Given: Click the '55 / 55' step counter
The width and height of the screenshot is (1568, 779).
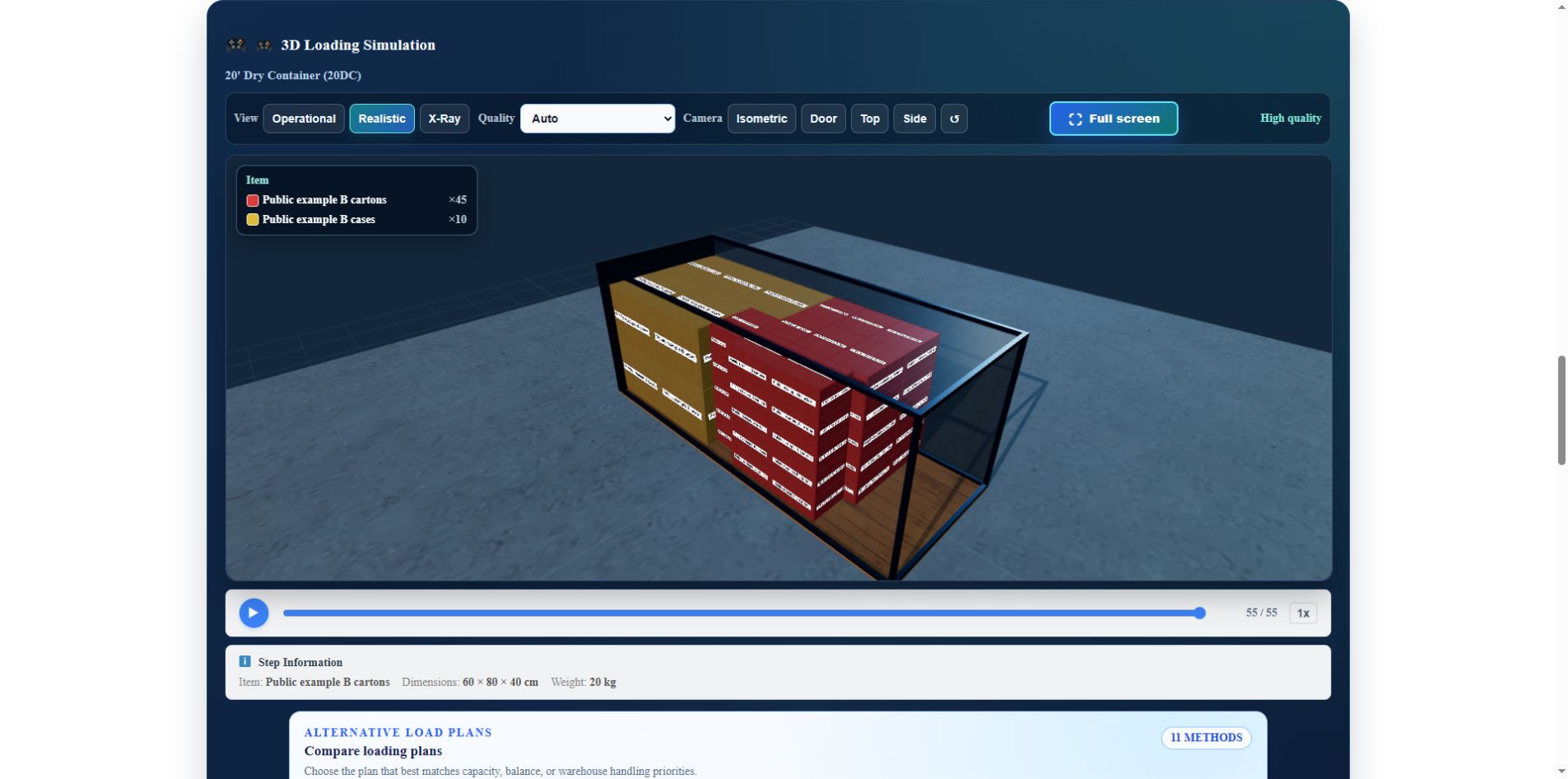Looking at the screenshot, I should tap(1261, 613).
